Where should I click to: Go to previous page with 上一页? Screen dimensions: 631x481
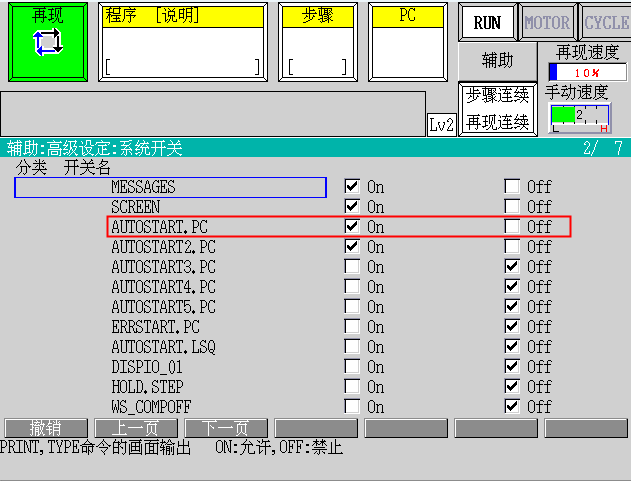[136, 428]
